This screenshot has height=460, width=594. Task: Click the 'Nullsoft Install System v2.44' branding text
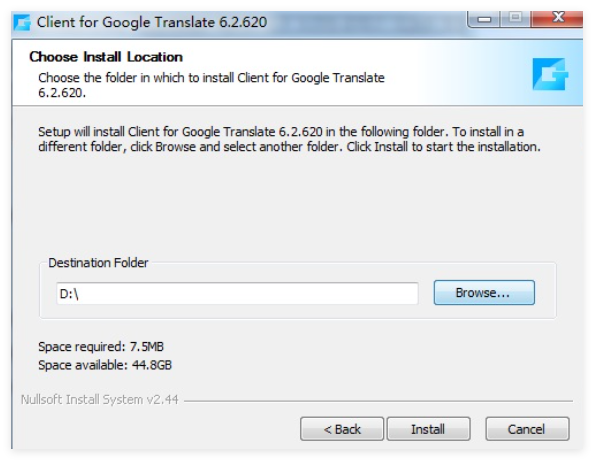(x=100, y=400)
